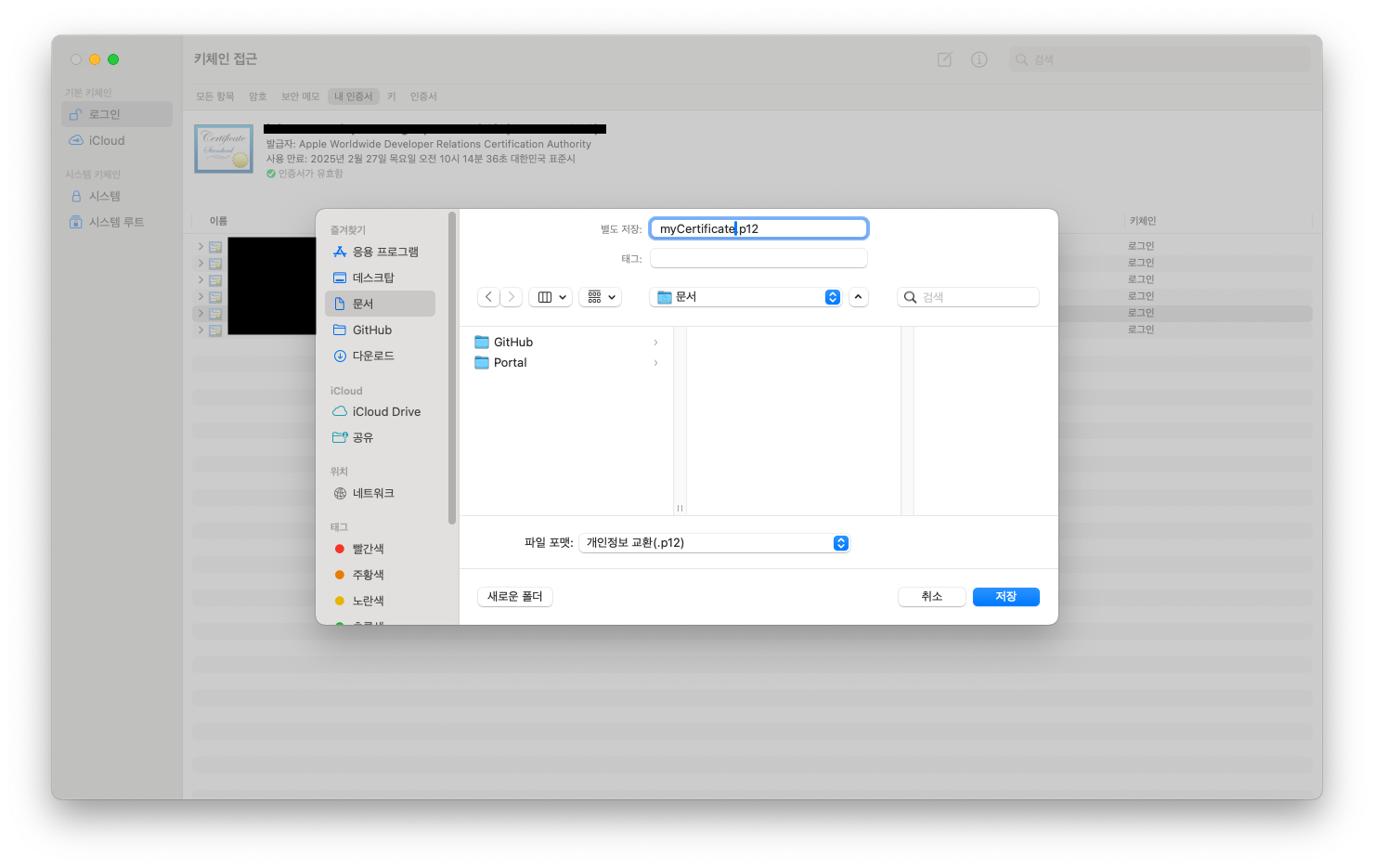1374x868 pixels.
Task: Open the file format 개인정보 교환(.p12) dropdown
Action: click(x=714, y=543)
